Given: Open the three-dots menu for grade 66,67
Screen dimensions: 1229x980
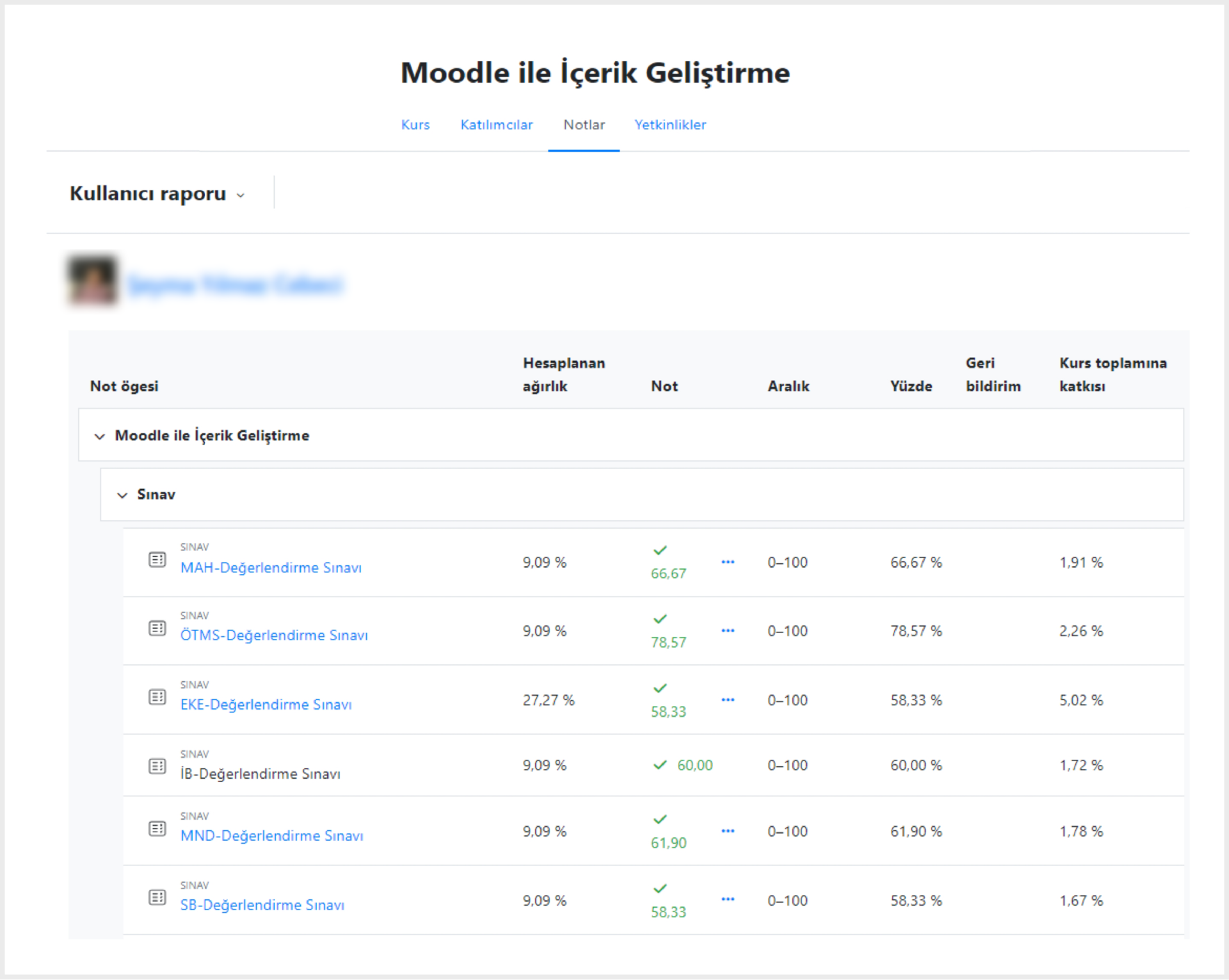Looking at the screenshot, I should pyautogui.click(x=728, y=562).
